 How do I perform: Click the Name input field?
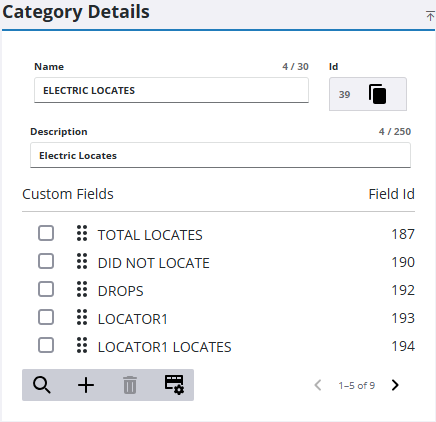171,90
